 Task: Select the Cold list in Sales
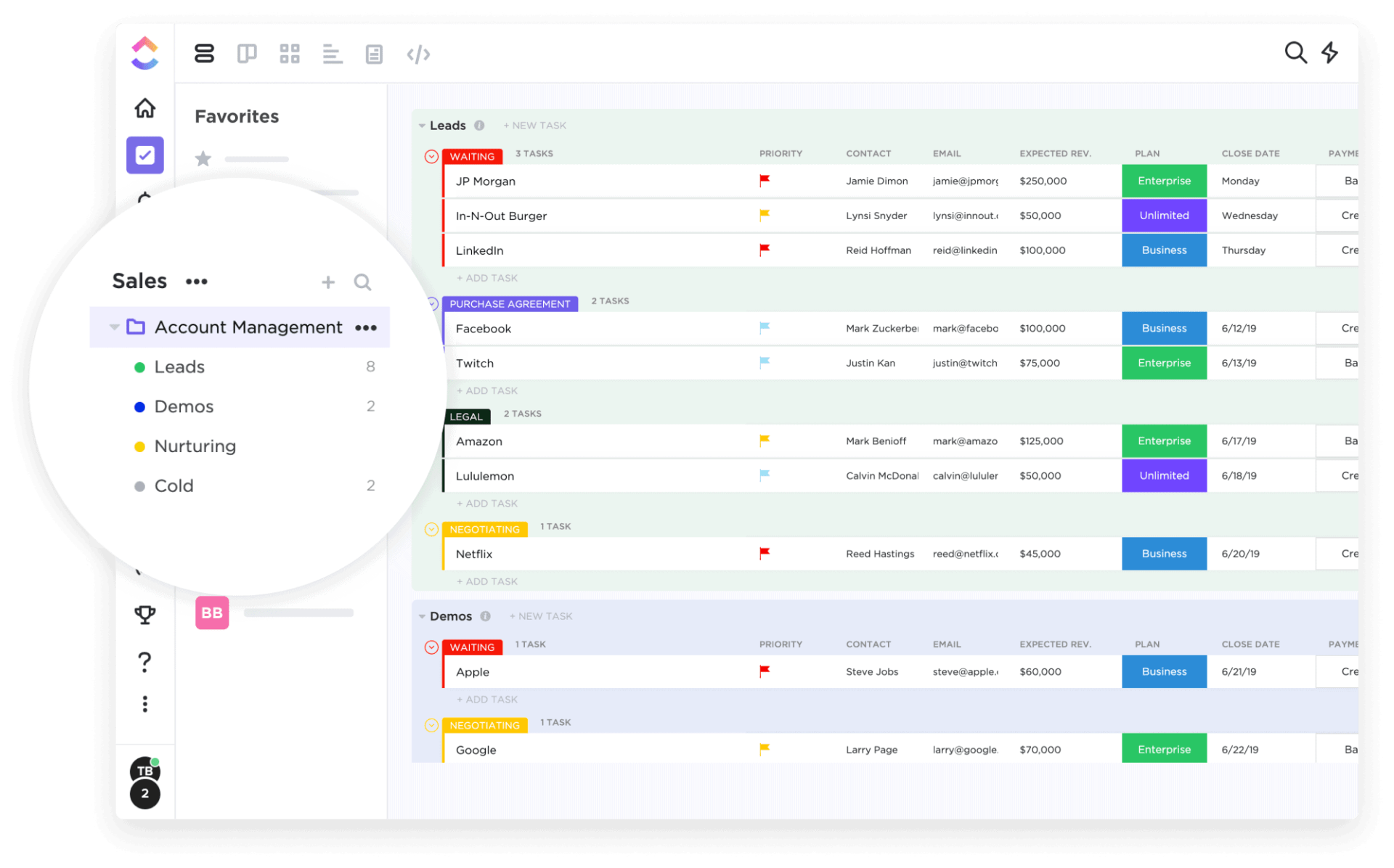(x=174, y=486)
